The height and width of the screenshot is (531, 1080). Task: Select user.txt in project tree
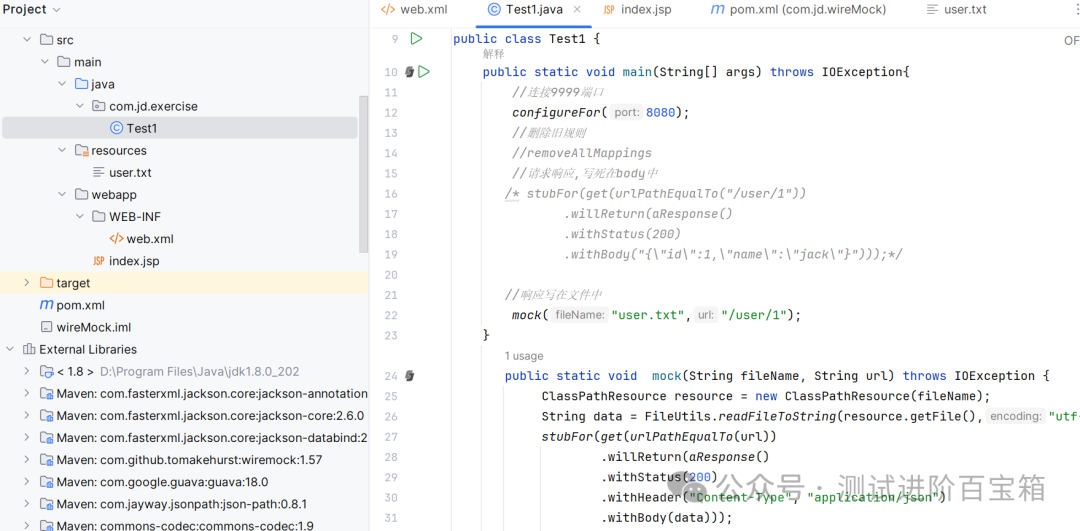point(130,172)
